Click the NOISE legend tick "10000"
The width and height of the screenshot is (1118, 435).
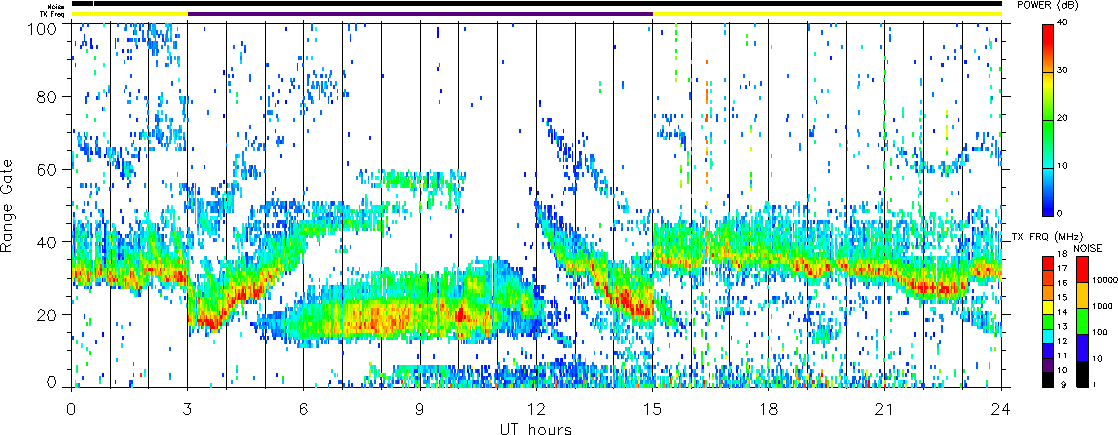[x=1106, y=282]
